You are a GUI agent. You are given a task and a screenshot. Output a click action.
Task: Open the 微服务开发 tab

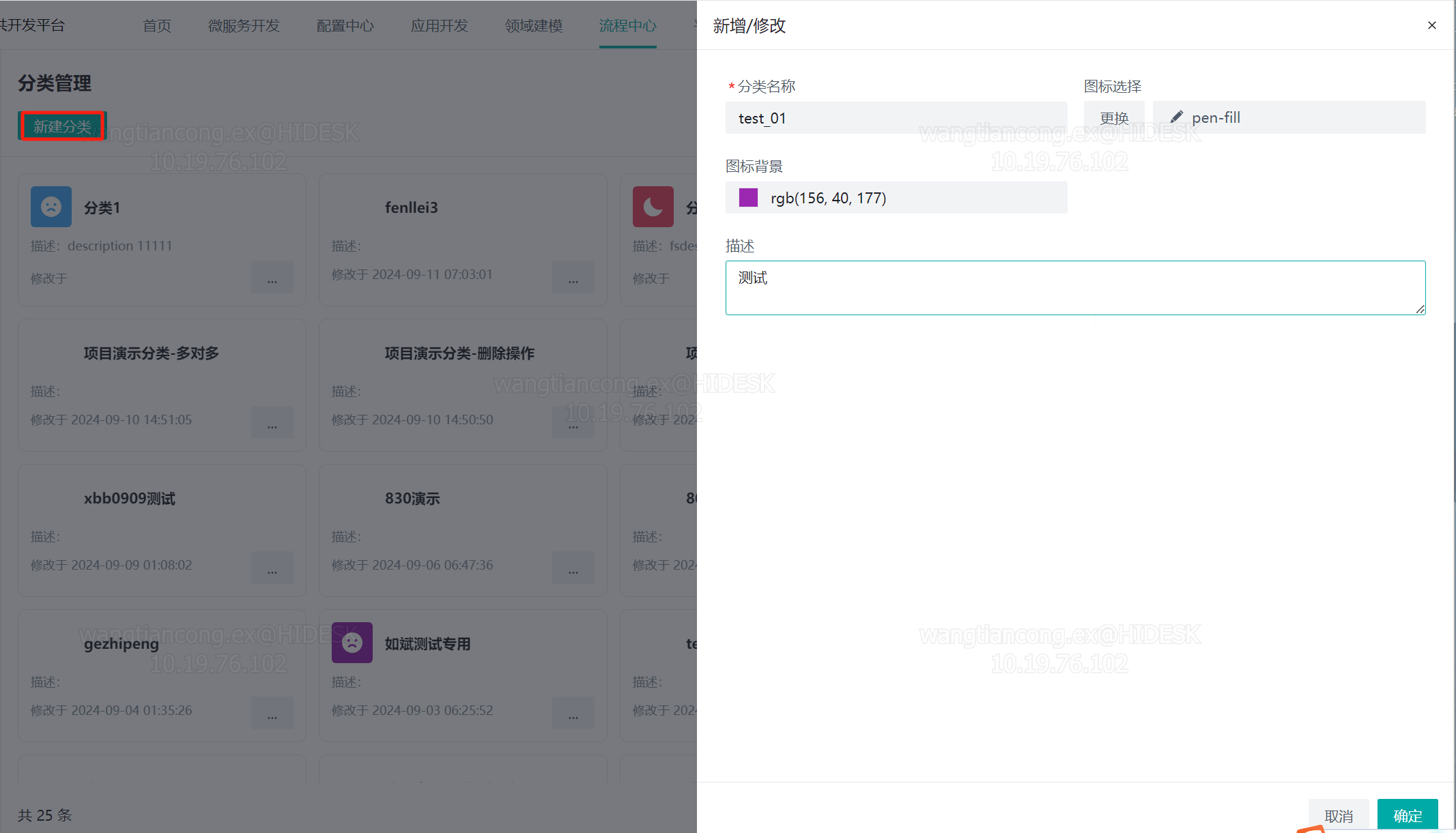point(244,26)
